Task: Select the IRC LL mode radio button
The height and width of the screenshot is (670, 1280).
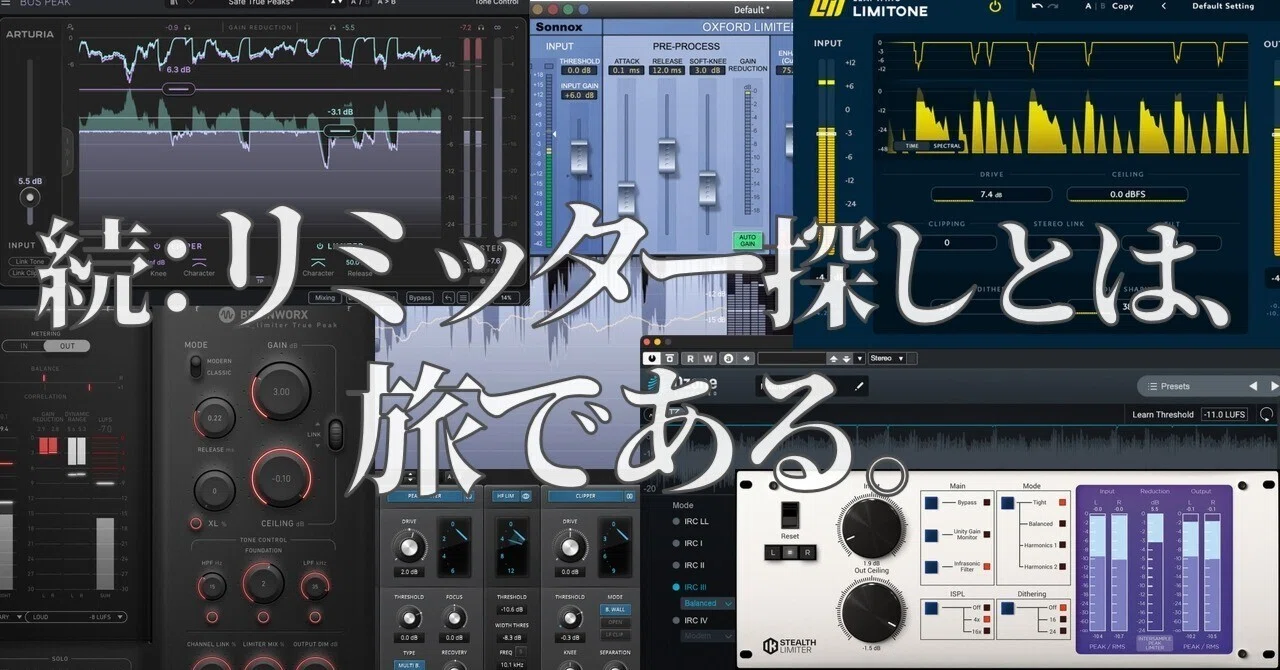Action: point(674,521)
